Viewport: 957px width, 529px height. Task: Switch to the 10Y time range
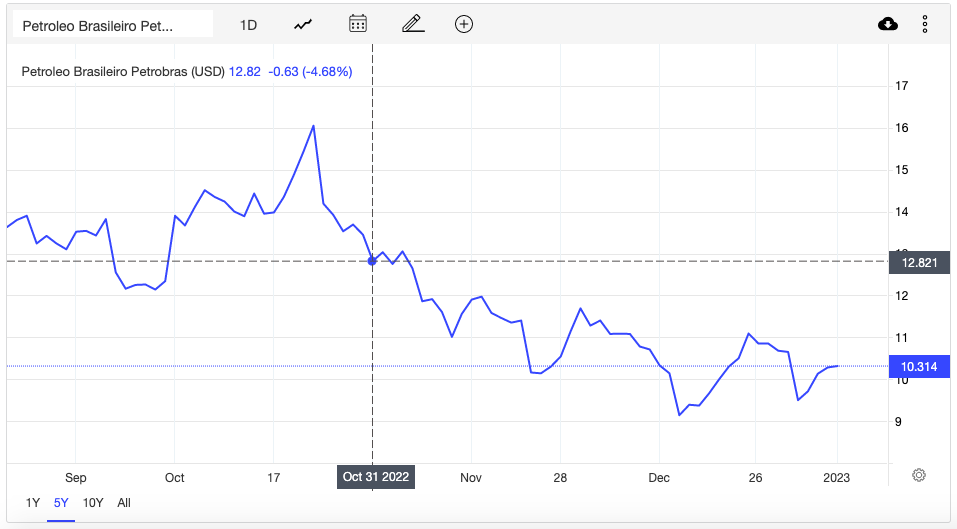(x=93, y=503)
